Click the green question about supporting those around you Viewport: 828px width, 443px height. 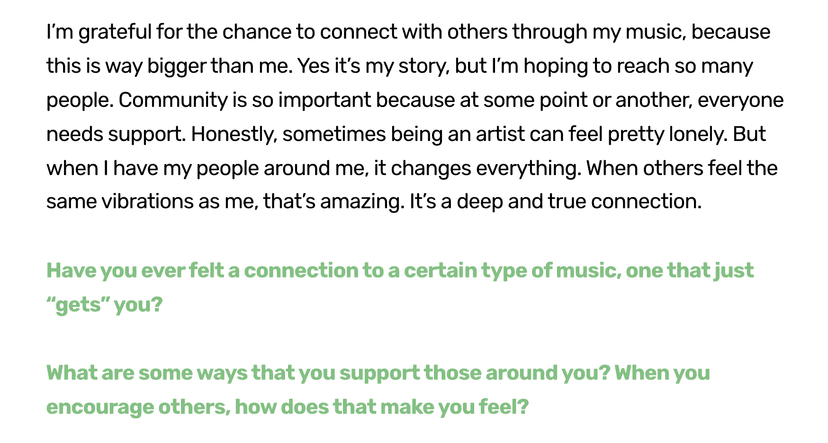(378, 373)
